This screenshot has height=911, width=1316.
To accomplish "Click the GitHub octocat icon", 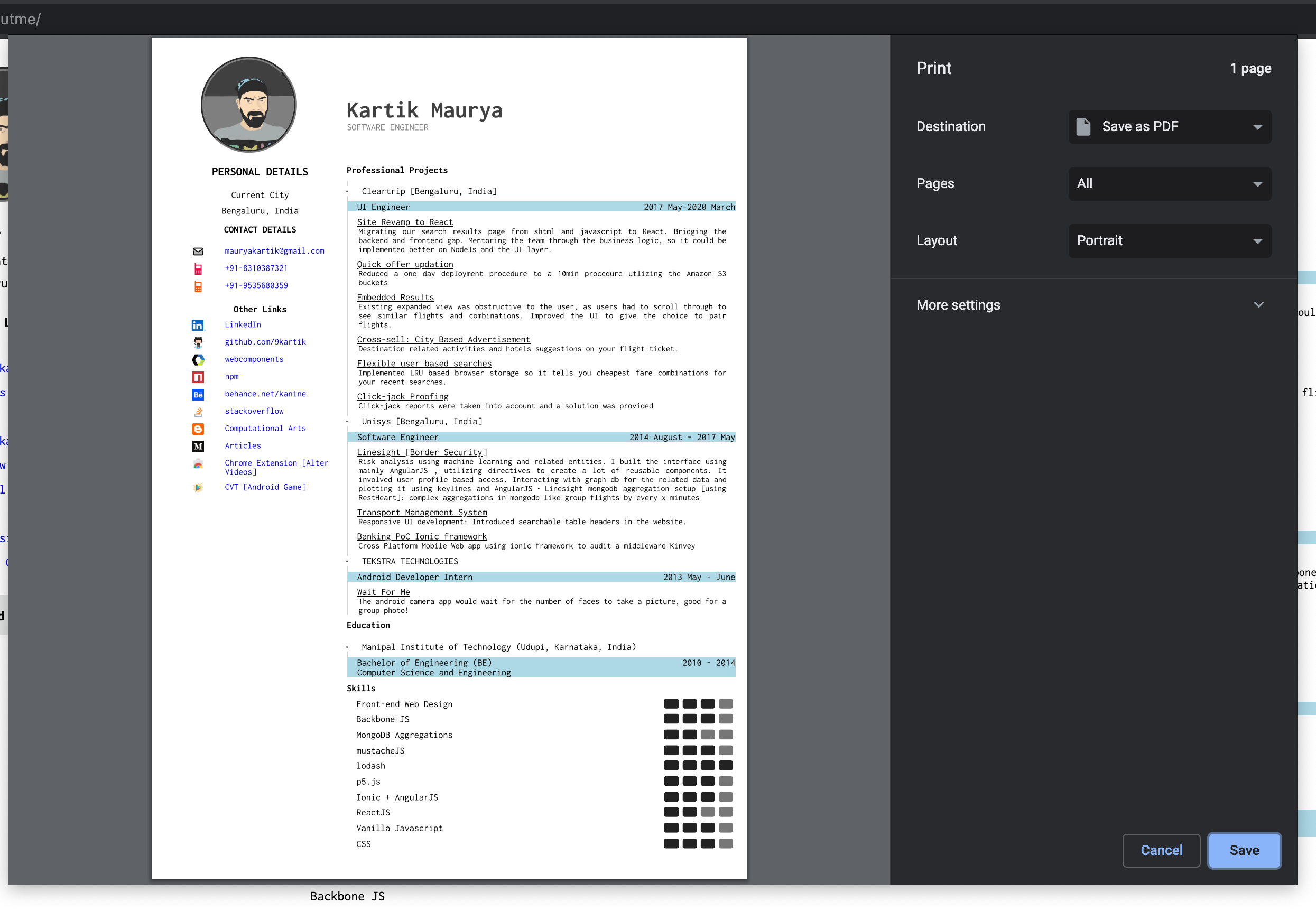I will click(x=198, y=342).
